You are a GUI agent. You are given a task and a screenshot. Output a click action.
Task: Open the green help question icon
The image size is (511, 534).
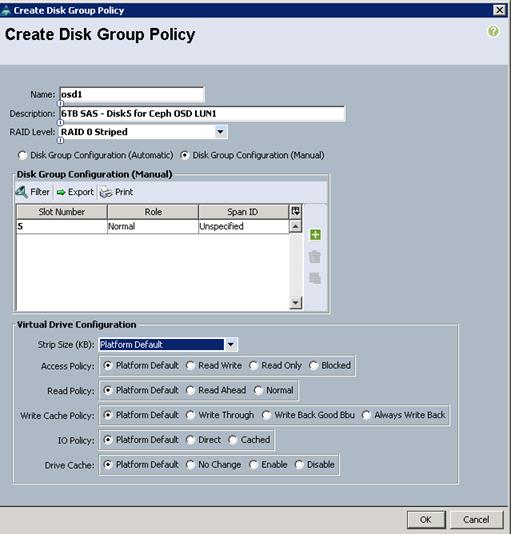pyautogui.click(x=493, y=31)
